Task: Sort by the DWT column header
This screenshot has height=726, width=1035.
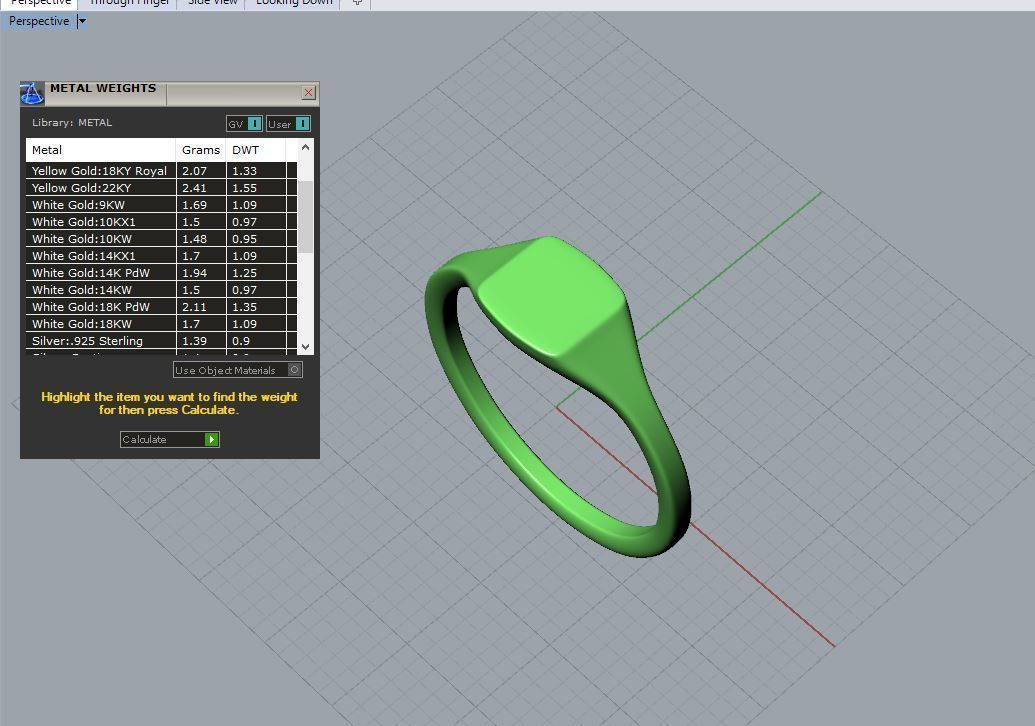Action: [256, 150]
